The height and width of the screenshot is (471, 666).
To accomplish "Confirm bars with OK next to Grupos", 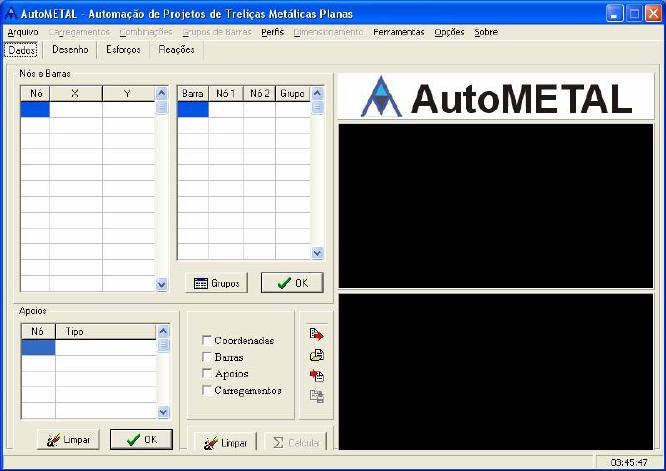I will pyautogui.click(x=292, y=283).
